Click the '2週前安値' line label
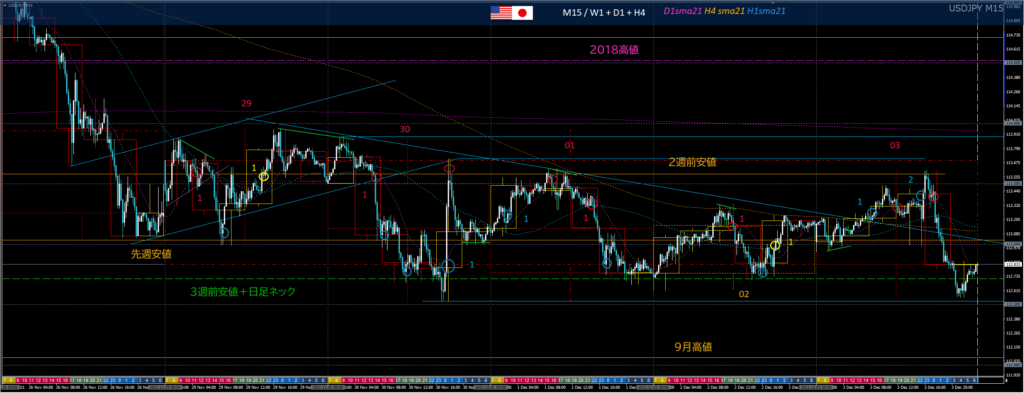The height and width of the screenshot is (393, 1024). 692,163
